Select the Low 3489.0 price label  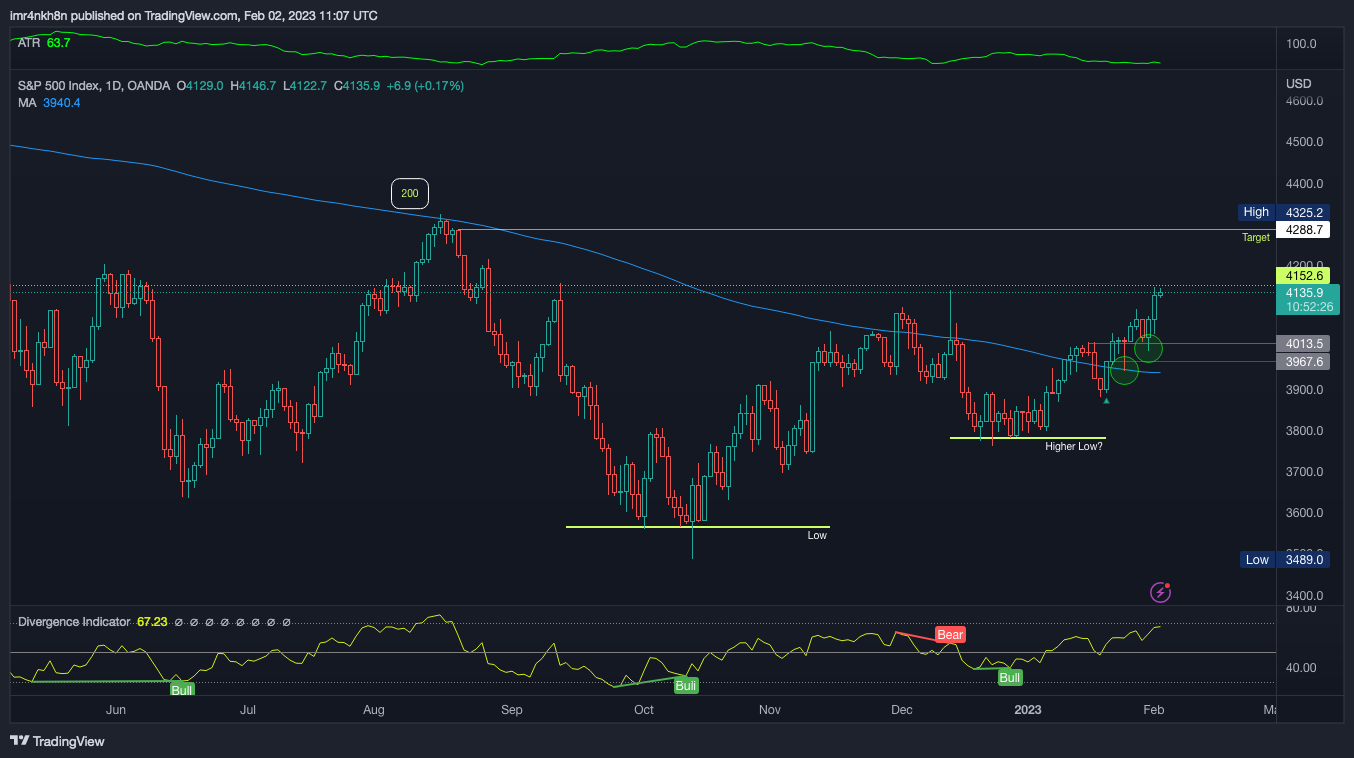click(1283, 560)
